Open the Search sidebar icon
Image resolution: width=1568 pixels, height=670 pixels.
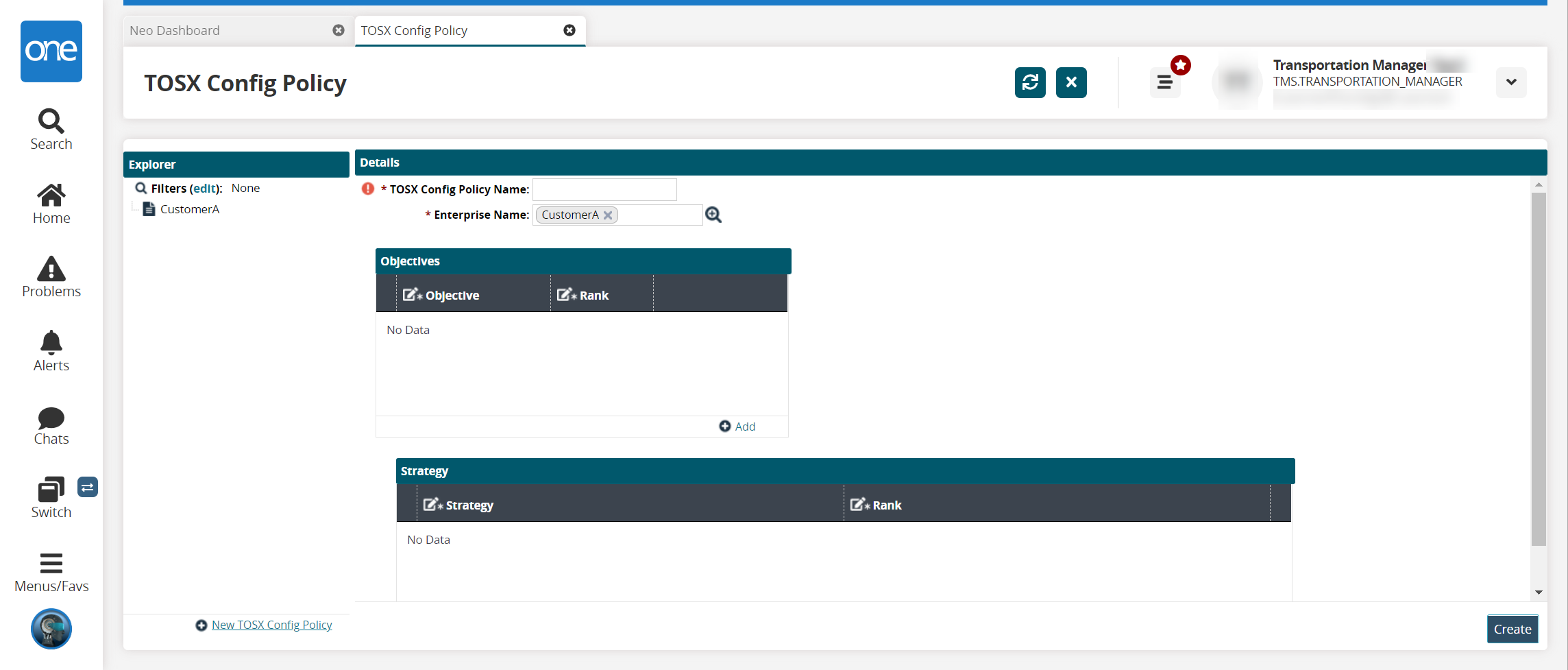click(51, 121)
